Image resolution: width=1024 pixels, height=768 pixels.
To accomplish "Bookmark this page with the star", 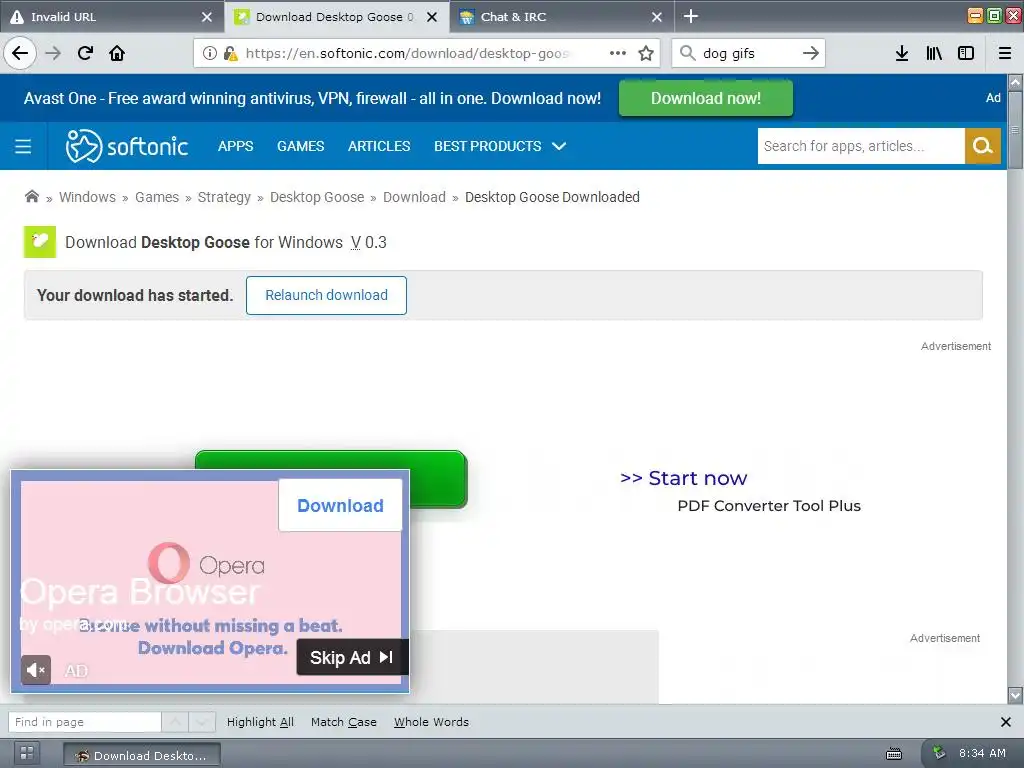I will tap(646, 53).
